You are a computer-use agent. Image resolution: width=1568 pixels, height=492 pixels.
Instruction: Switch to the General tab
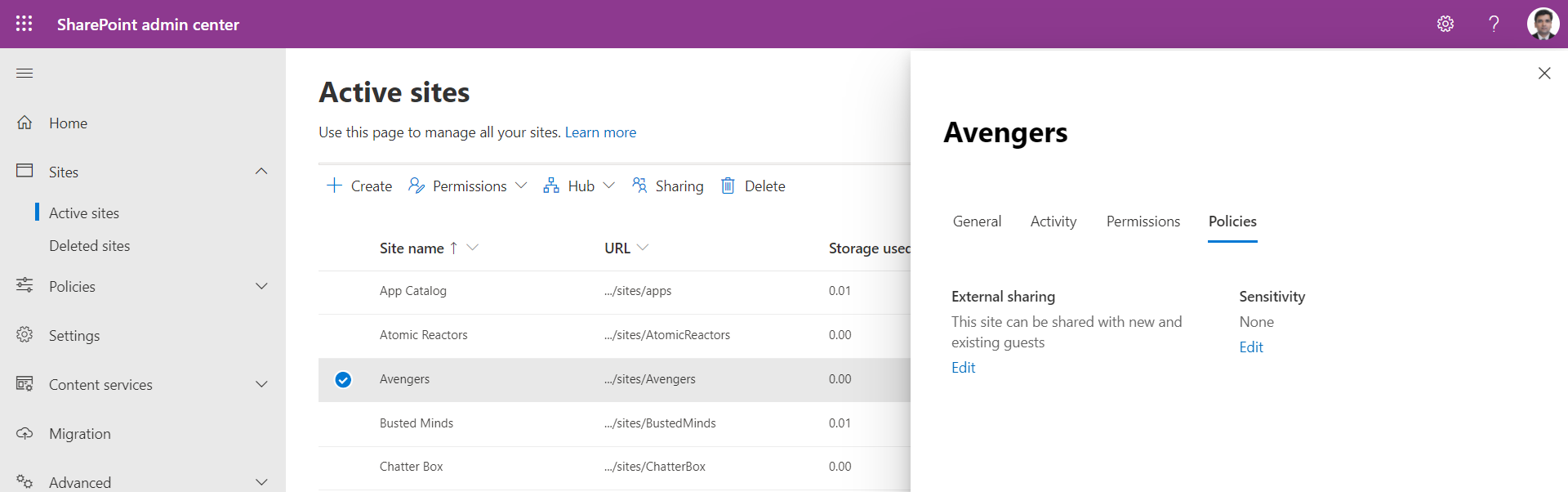(x=977, y=221)
